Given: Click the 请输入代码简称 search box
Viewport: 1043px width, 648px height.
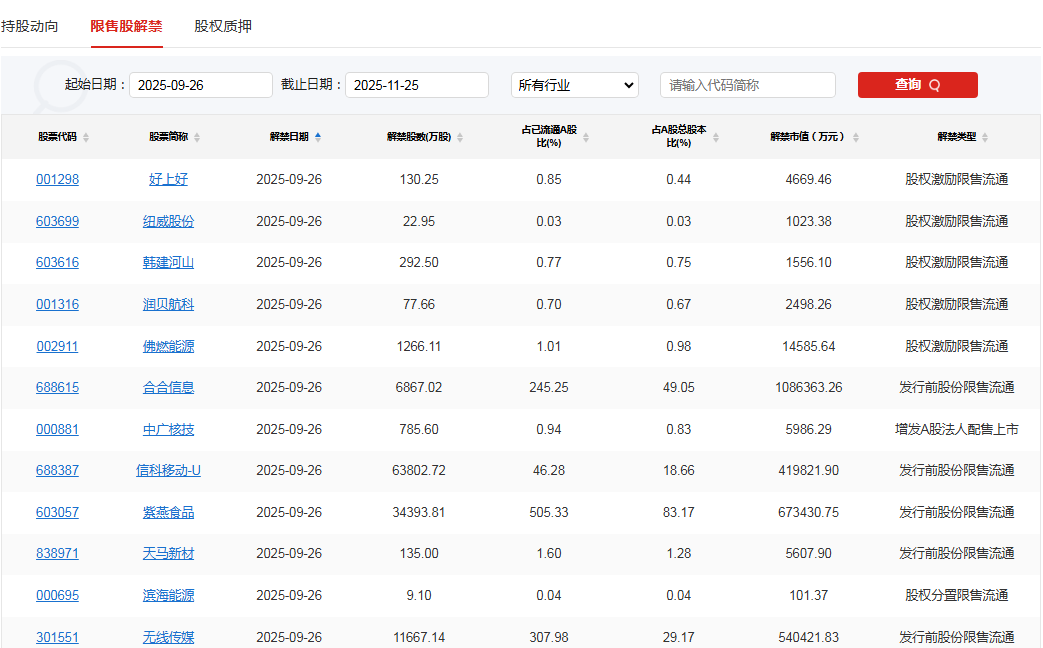Looking at the screenshot, I should pyautogui.click(x=748, y=85).
